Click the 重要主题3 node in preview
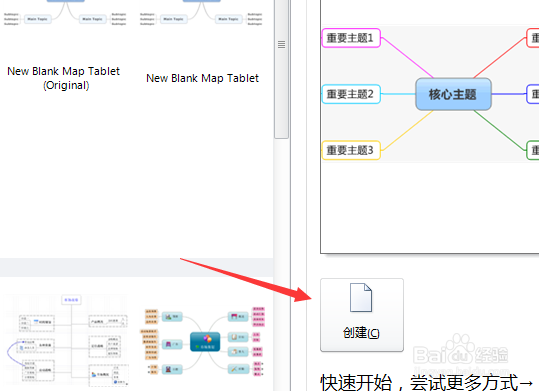The width and height of the screenshot is (539, 391). pos(351,150)
